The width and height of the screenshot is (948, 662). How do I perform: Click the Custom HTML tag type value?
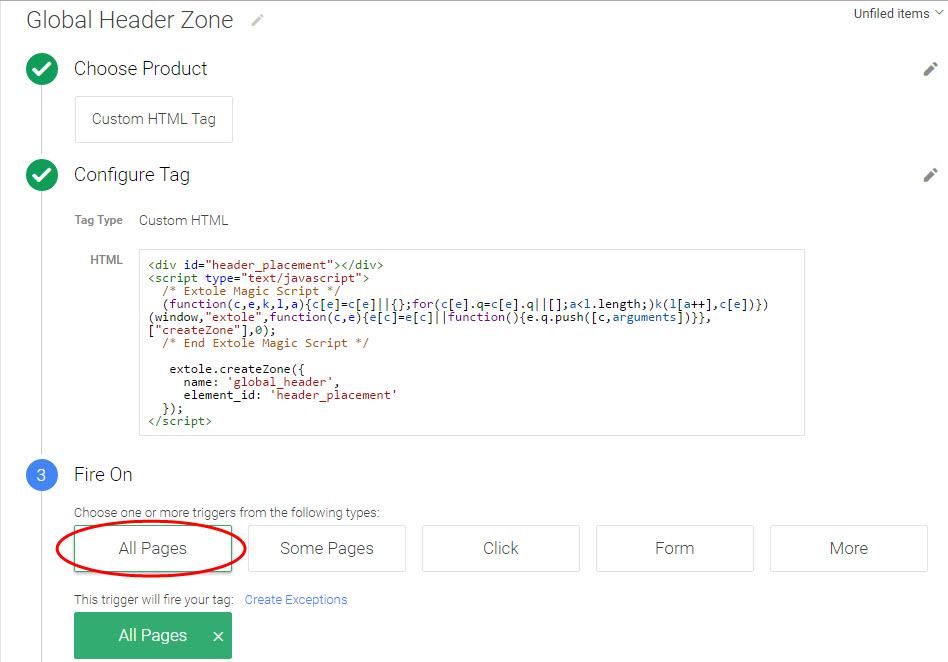click(x=183, y=221)
